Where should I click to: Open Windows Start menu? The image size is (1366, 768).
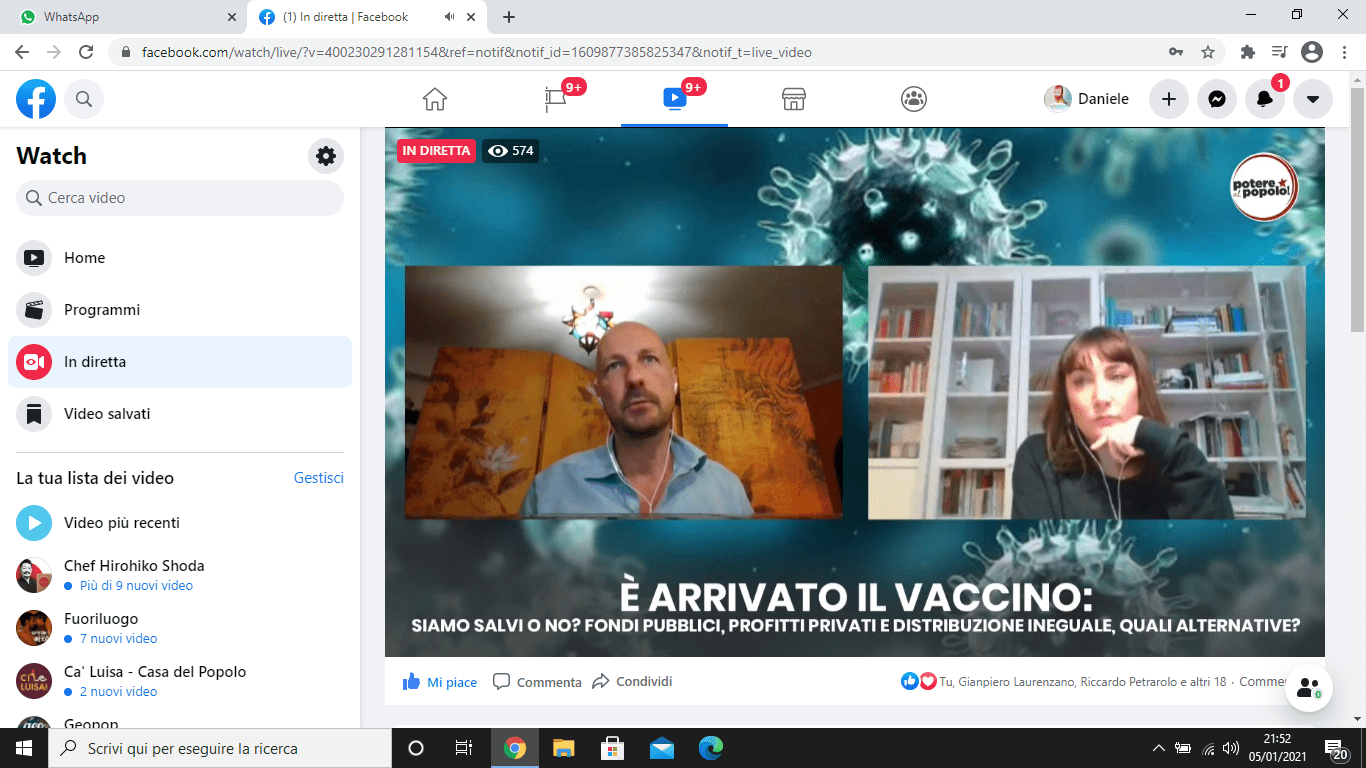tap(24, 748)
